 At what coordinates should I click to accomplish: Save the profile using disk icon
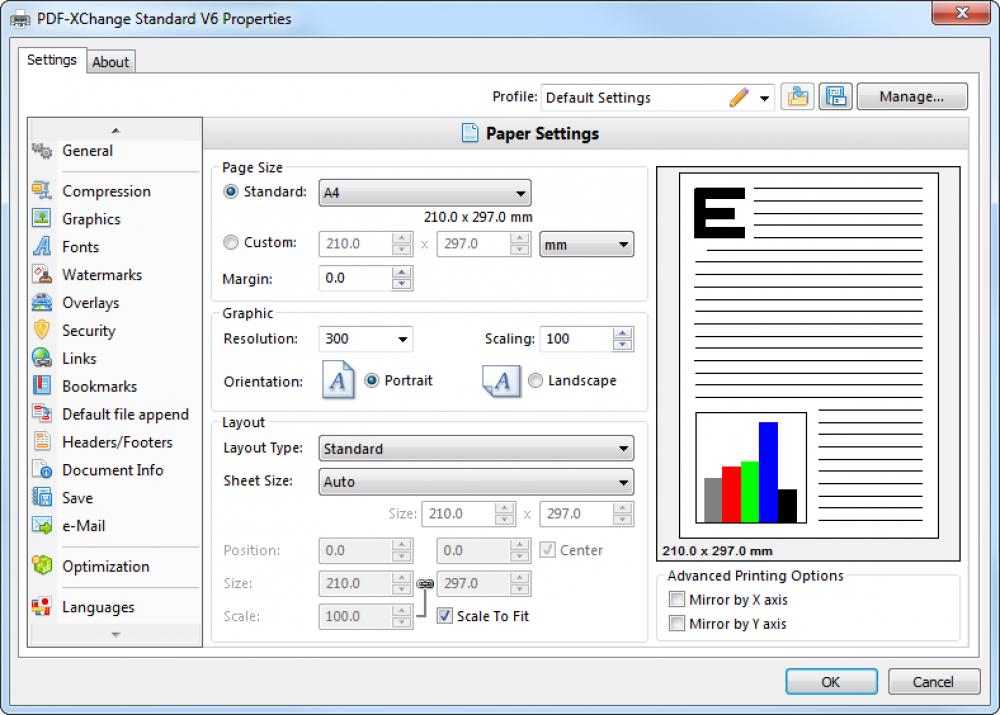[836, 96]
